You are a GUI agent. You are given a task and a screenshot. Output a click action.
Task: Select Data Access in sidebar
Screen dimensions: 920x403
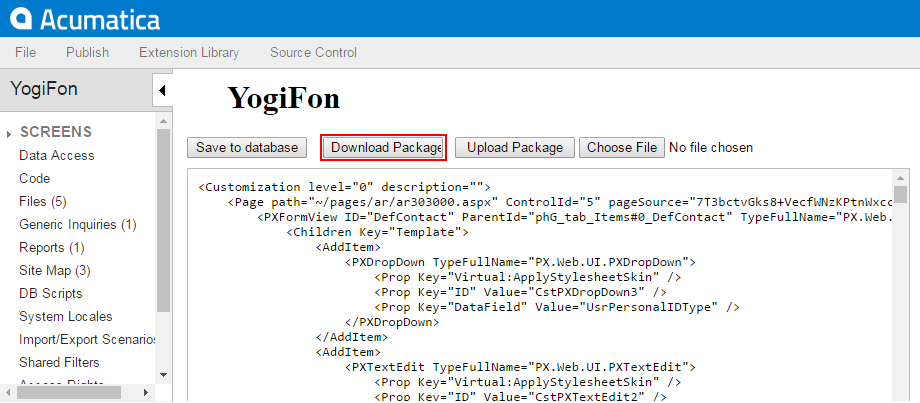(x=57, y=155)
